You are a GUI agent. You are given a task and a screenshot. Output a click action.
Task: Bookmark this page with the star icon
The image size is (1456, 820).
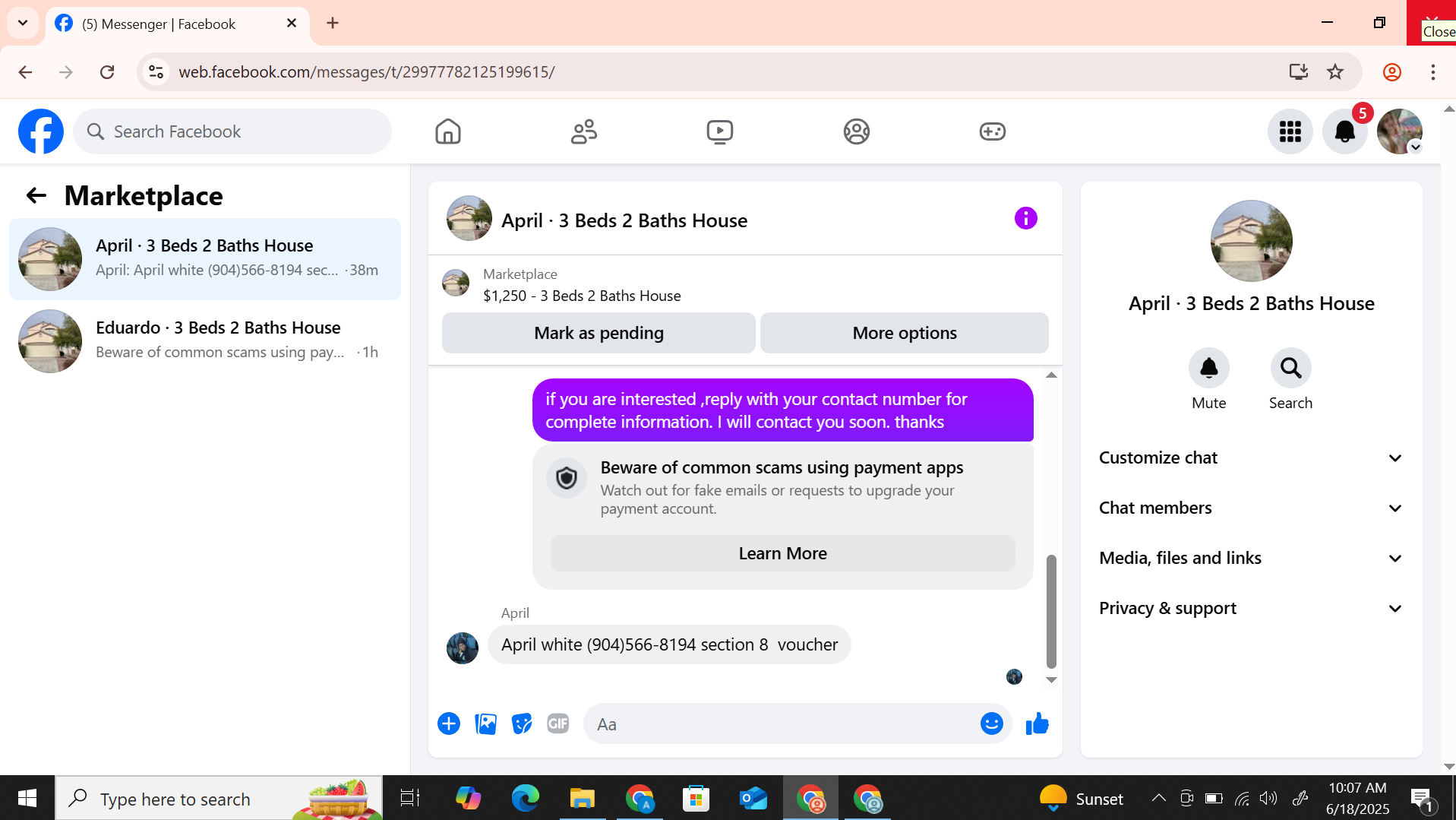click(1335, 72)
